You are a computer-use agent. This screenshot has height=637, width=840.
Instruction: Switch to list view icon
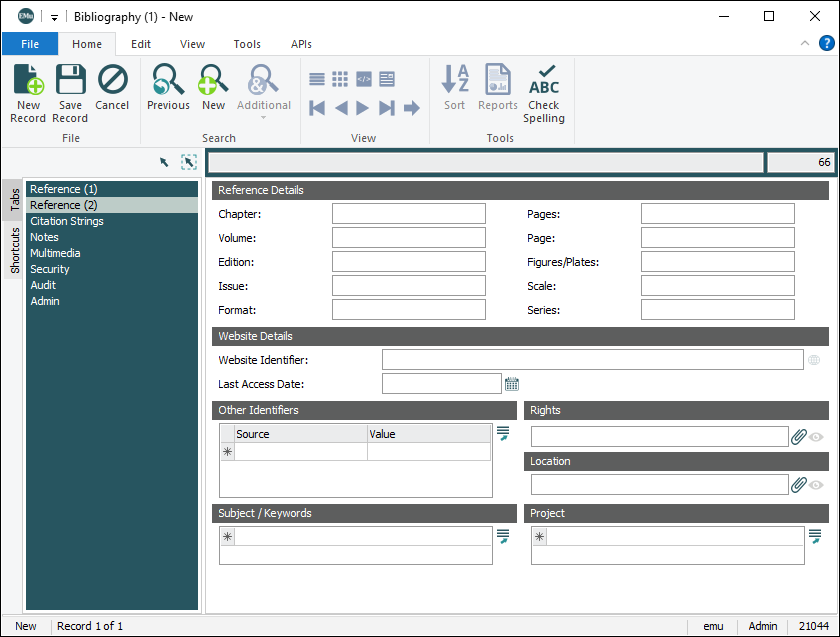point(317,79)
